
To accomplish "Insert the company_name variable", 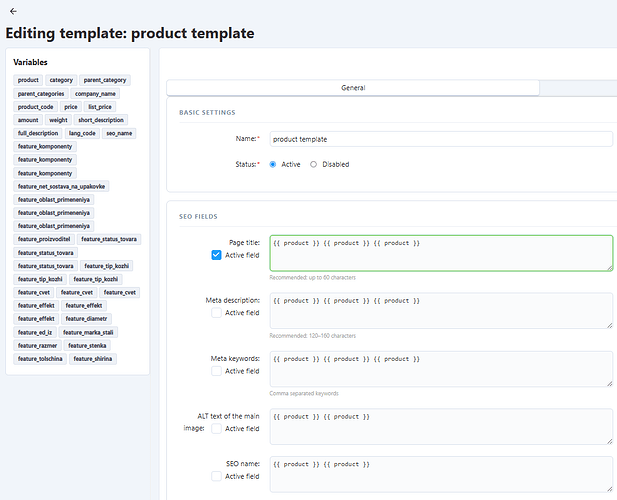I will 95,94.
